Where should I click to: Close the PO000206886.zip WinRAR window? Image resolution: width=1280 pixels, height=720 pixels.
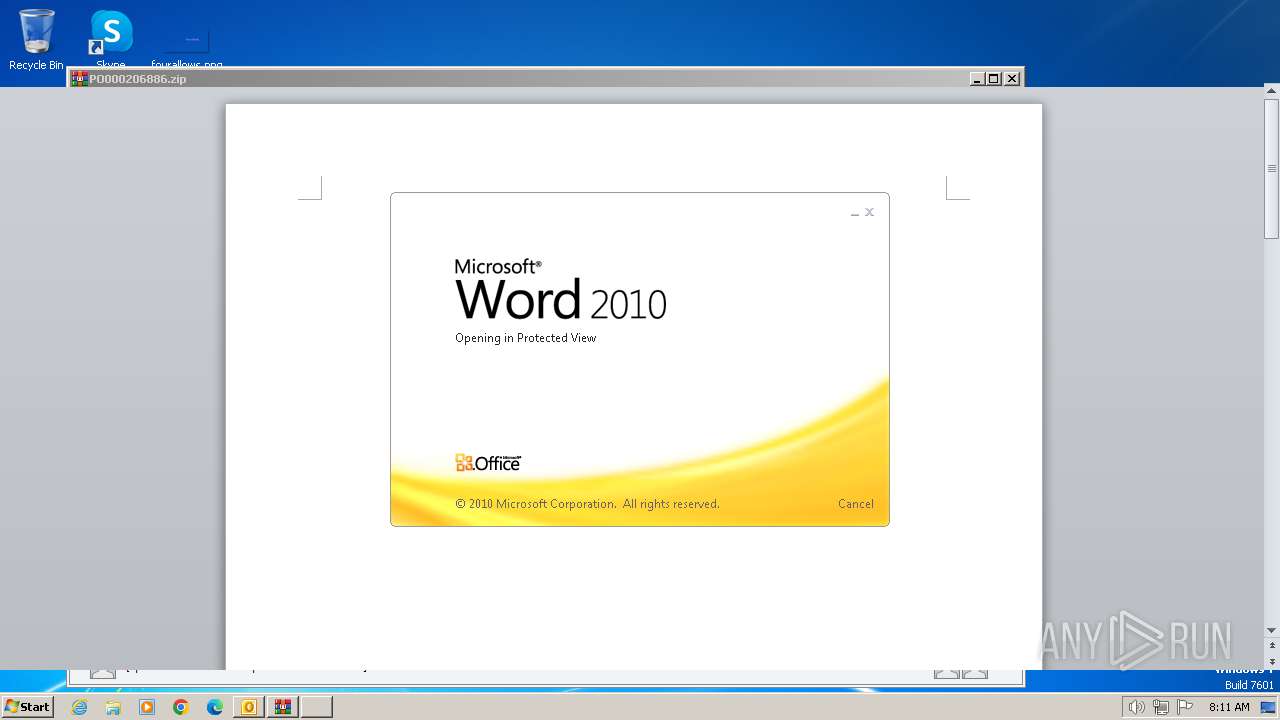(1012, 78)
